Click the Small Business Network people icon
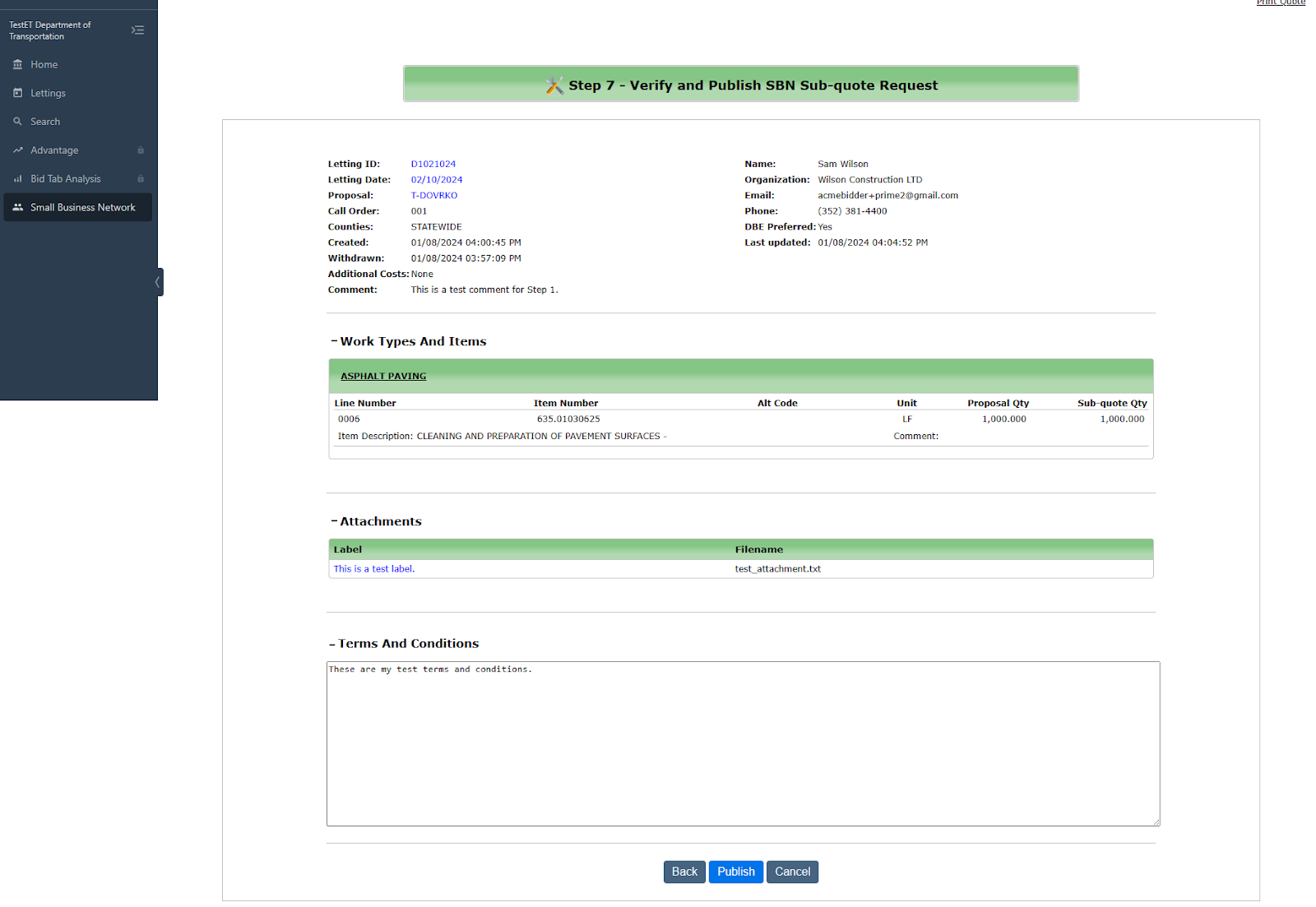Viewport: 1316px width, 907px height. [17, 207]
